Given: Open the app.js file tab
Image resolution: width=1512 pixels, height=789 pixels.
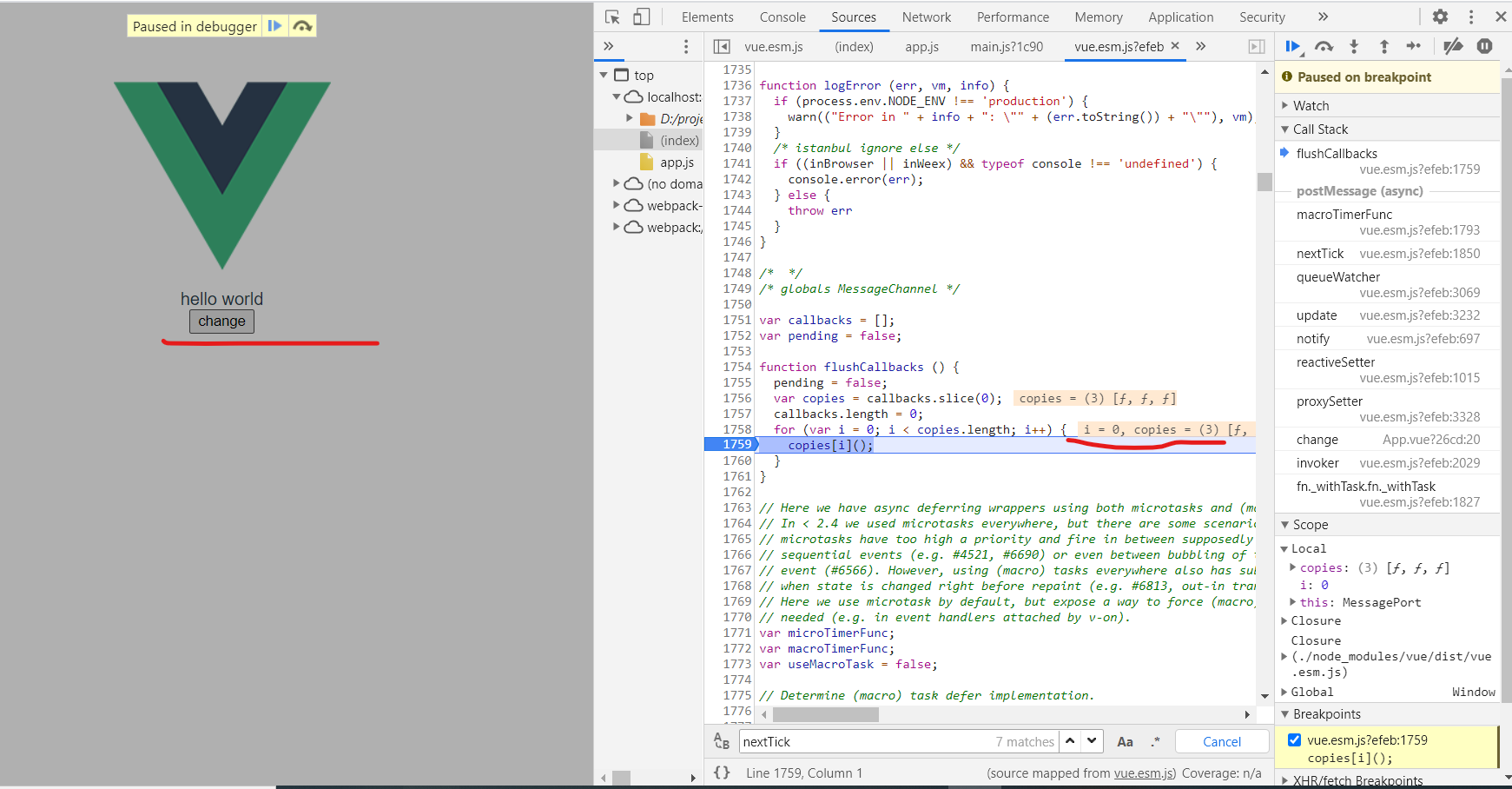Looking at the screenshot, I should pos(921,47).
